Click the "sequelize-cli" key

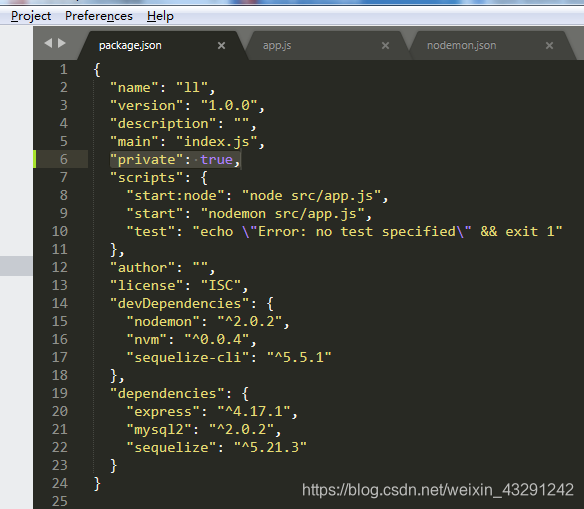coord(188,357)
